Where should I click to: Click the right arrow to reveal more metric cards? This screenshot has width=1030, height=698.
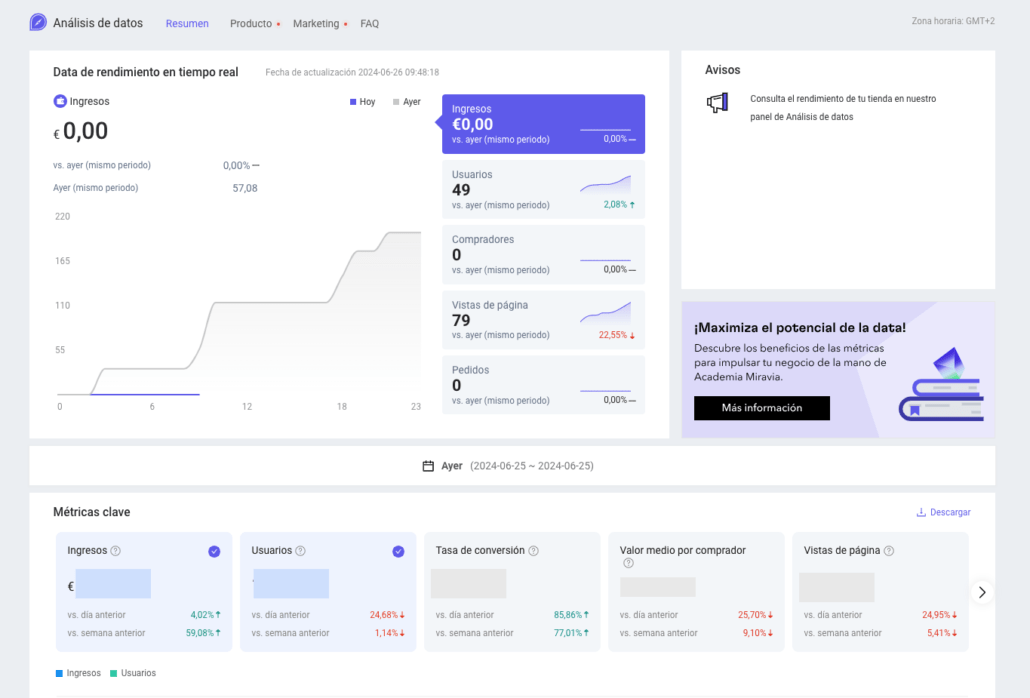[981, 592]
